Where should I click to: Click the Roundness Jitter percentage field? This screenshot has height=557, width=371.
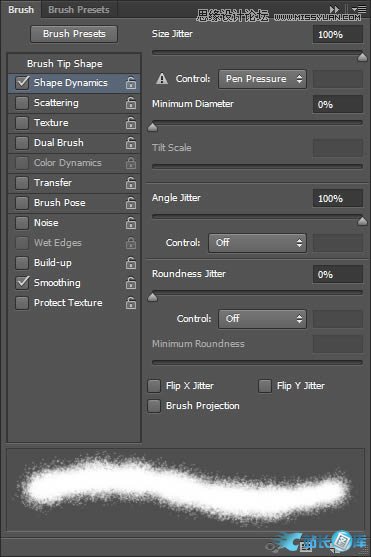pos(338,274)
